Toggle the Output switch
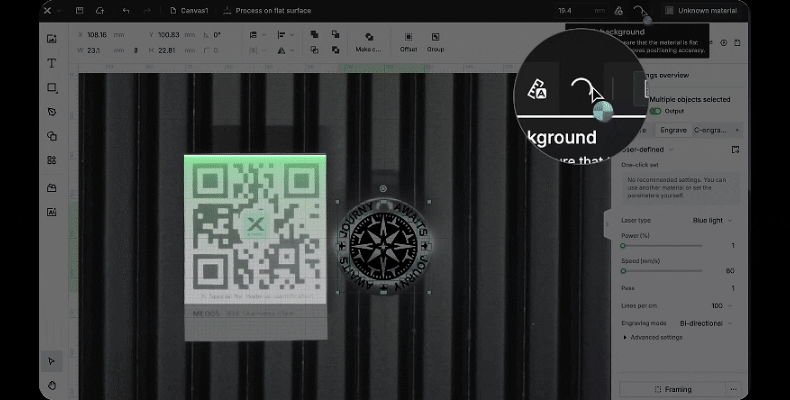The image size is (790, 400). pos(656,111)
